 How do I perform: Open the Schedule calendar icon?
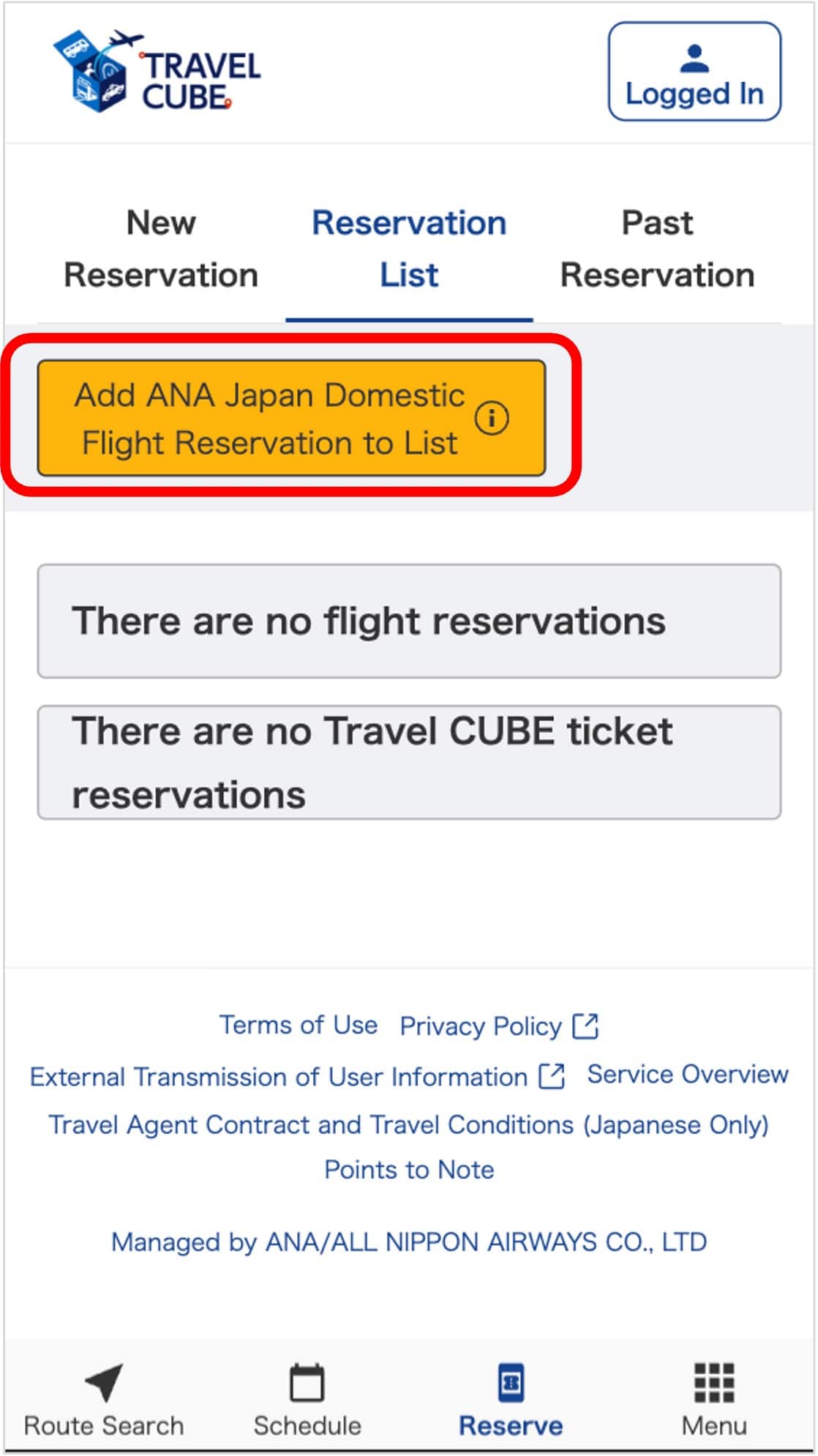click(x=307, y=1382)
